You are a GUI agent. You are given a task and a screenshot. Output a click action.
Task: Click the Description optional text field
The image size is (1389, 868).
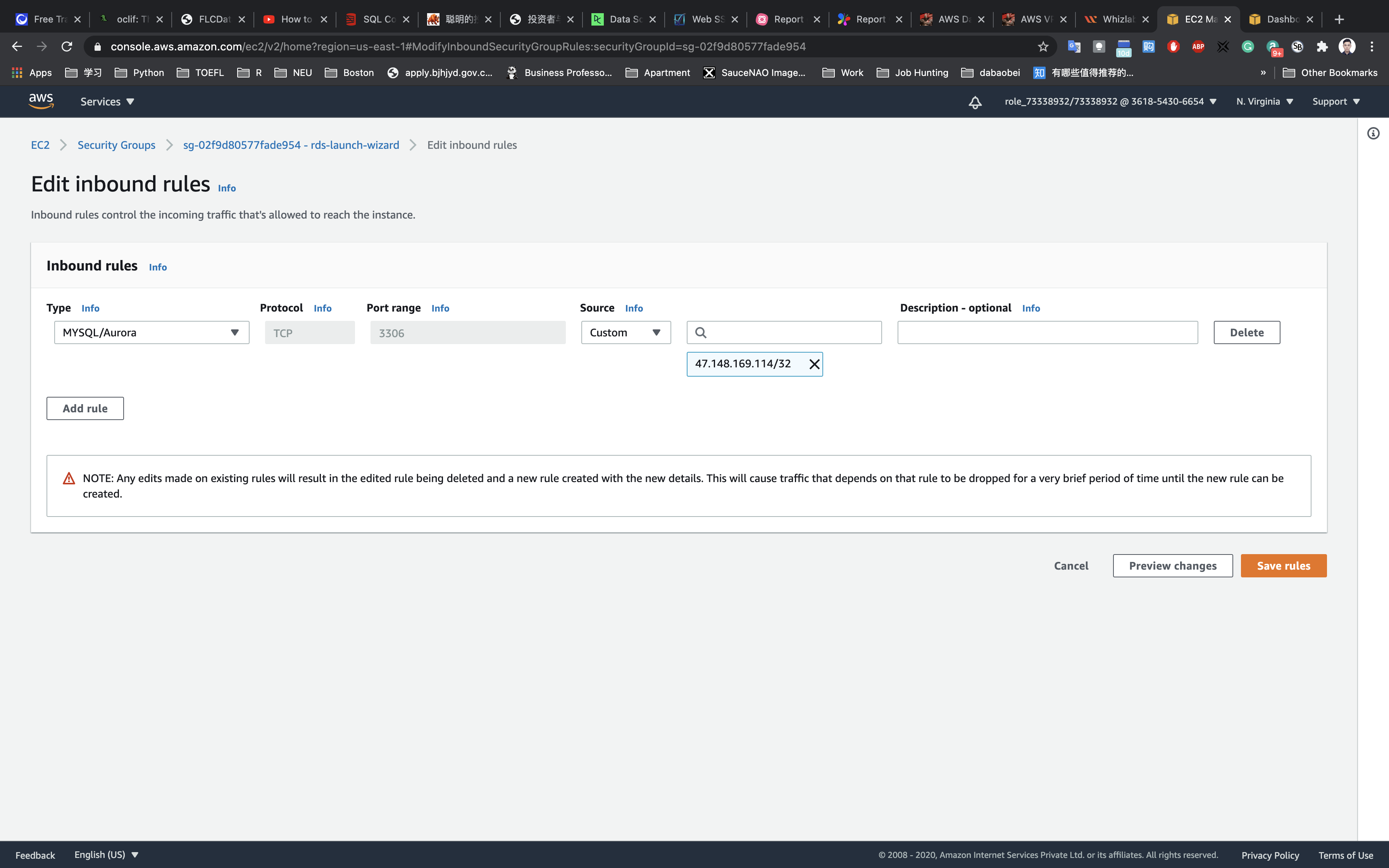[x=1047, y=332]
